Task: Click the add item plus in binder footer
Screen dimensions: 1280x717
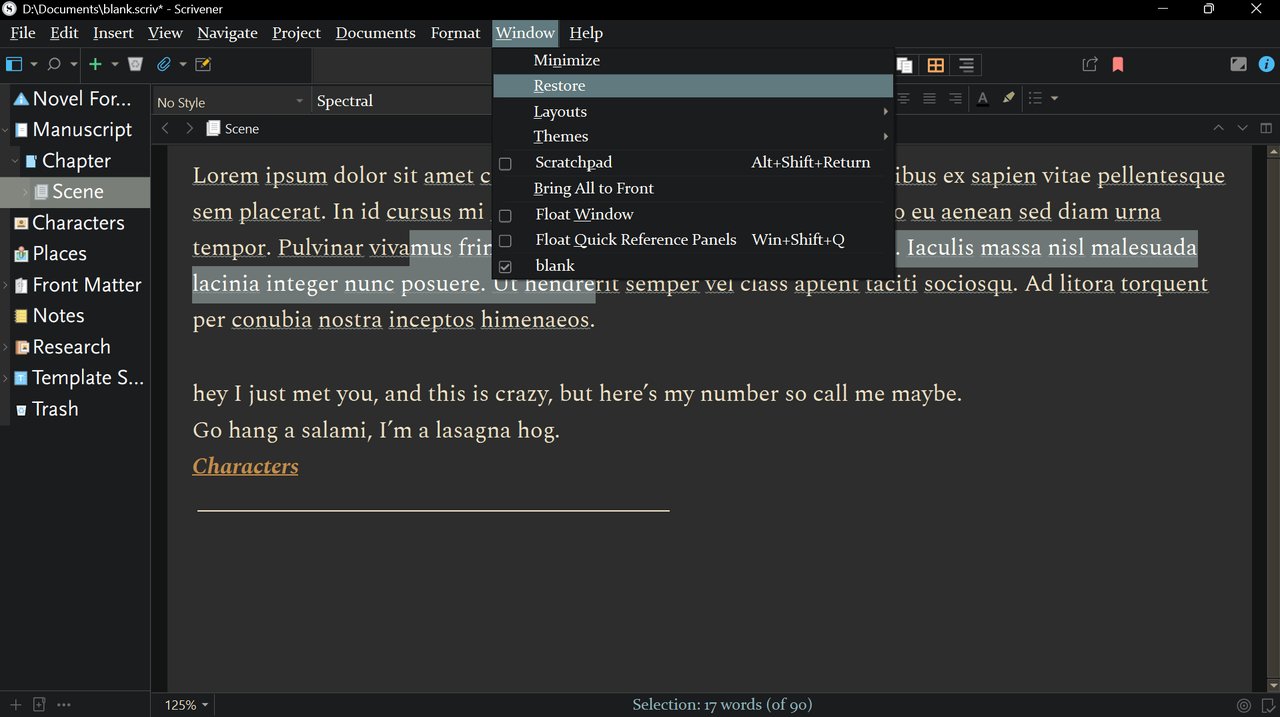Action: pyautogui.click(x=15, y=705)
